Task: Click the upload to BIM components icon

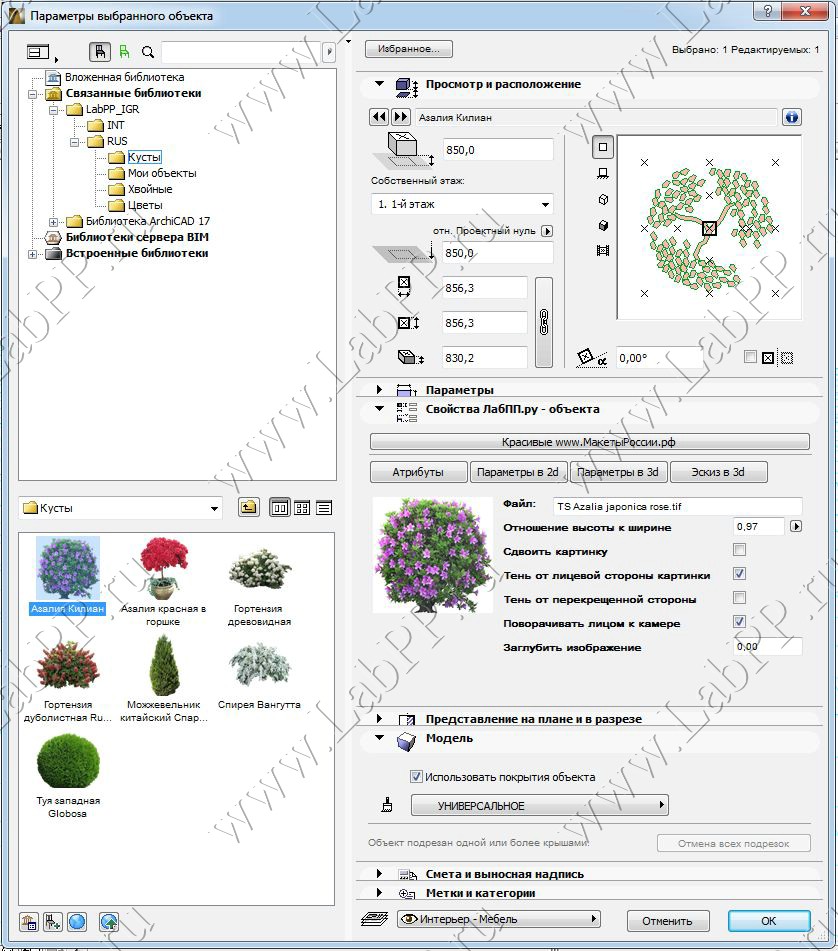Action: tap(109, 922)
